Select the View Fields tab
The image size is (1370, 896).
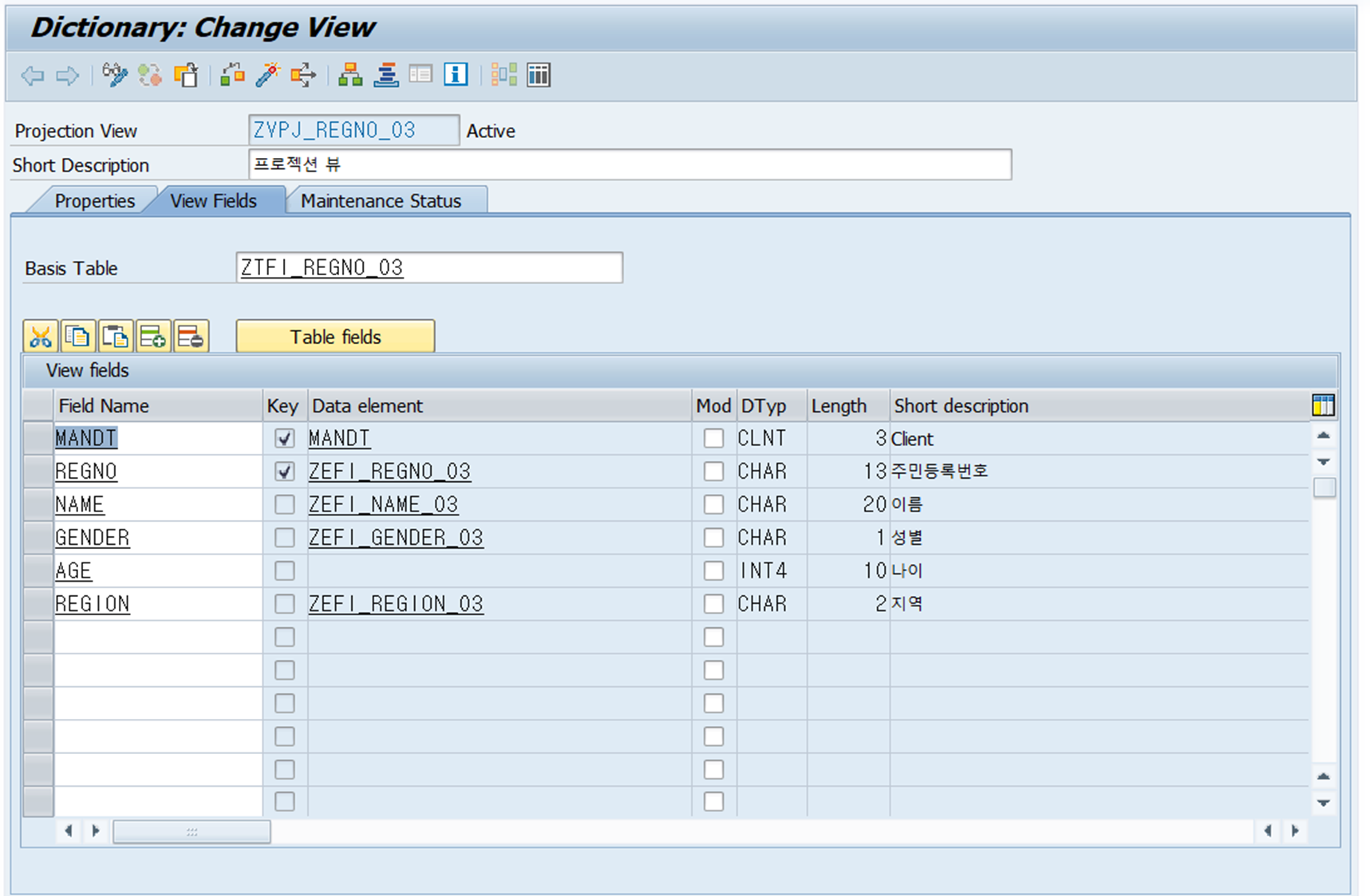pos(213,201)
